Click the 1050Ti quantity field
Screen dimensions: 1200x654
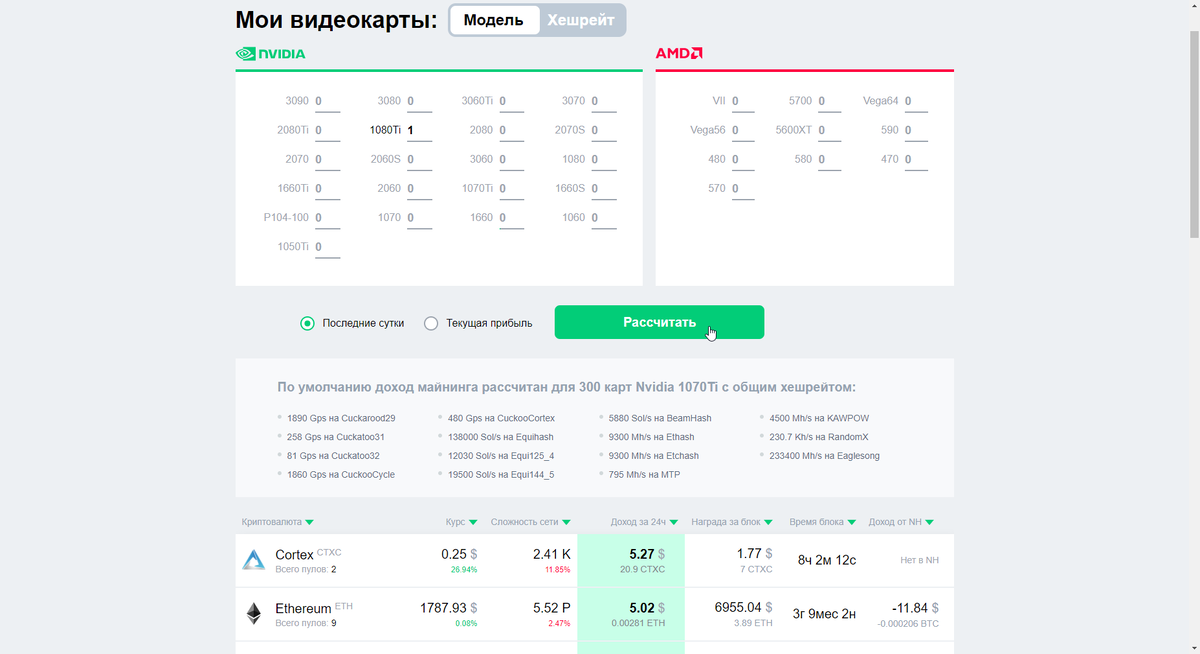[x=327, y=246]
